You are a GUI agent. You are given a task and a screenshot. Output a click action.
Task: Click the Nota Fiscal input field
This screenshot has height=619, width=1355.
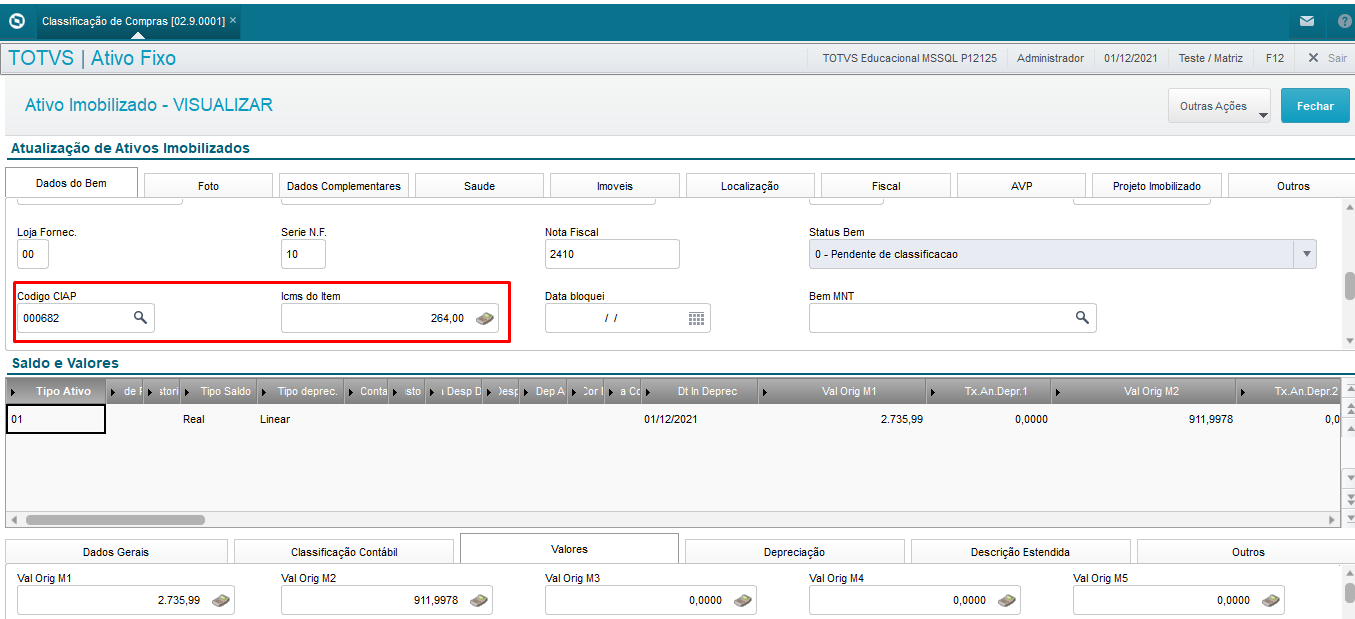612,254
